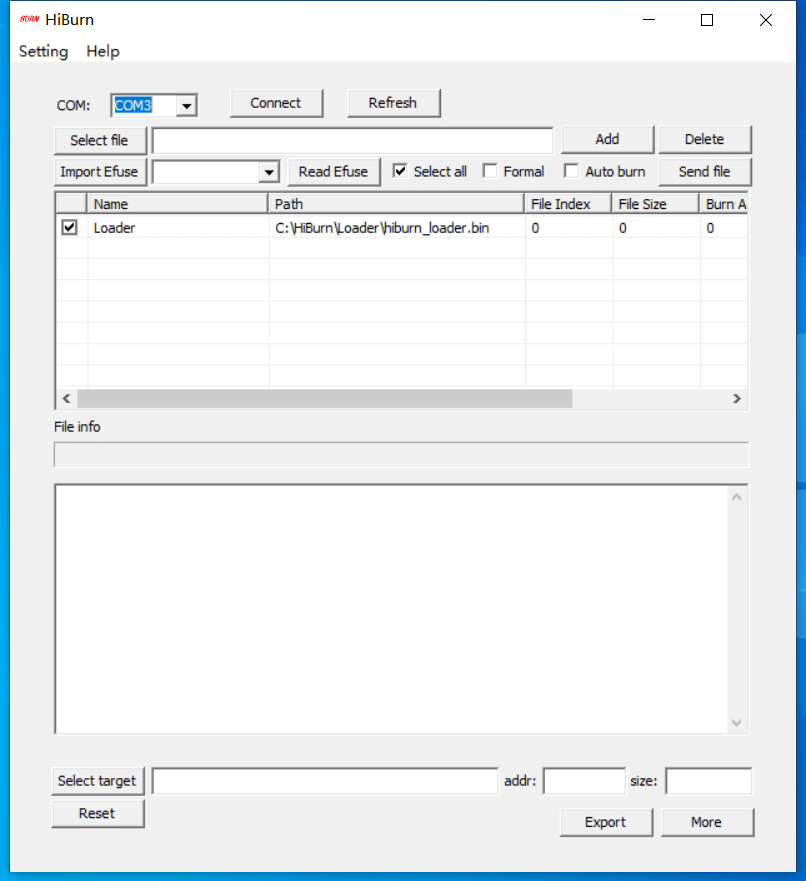The height and width of the screenshot is (881, 806).
Task: Click the horizontal scrollbar thumb of file table
Action: [x=325, y=398]
